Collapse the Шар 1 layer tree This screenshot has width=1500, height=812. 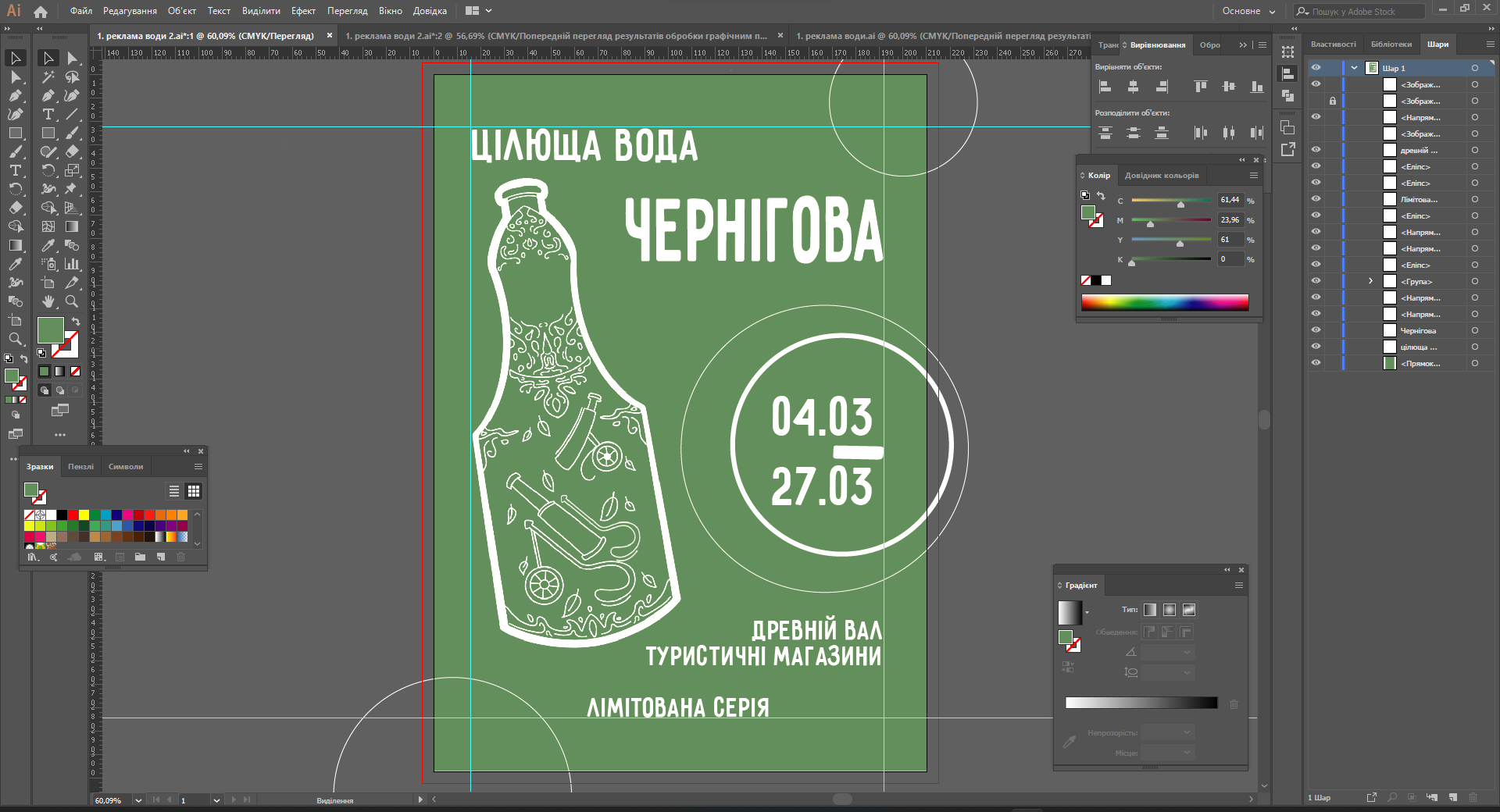coord(1354,68)
